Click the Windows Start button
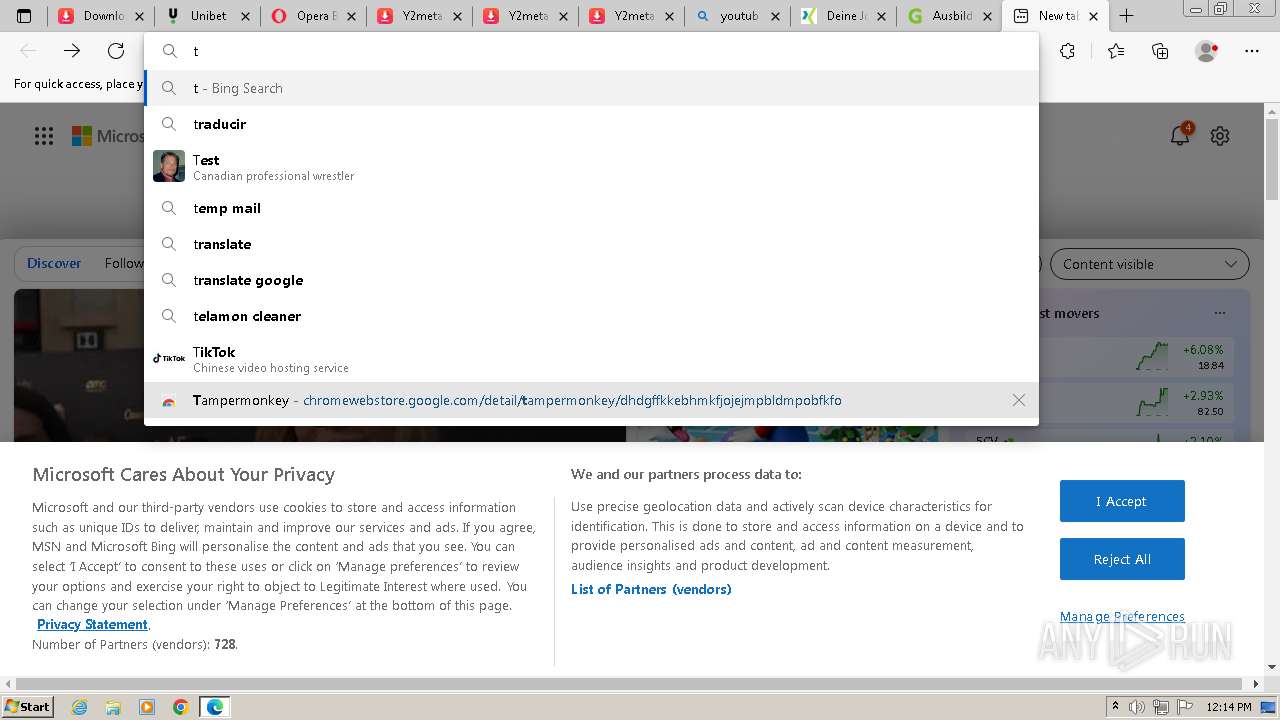The image size is (1280, 720). point(28,706)
